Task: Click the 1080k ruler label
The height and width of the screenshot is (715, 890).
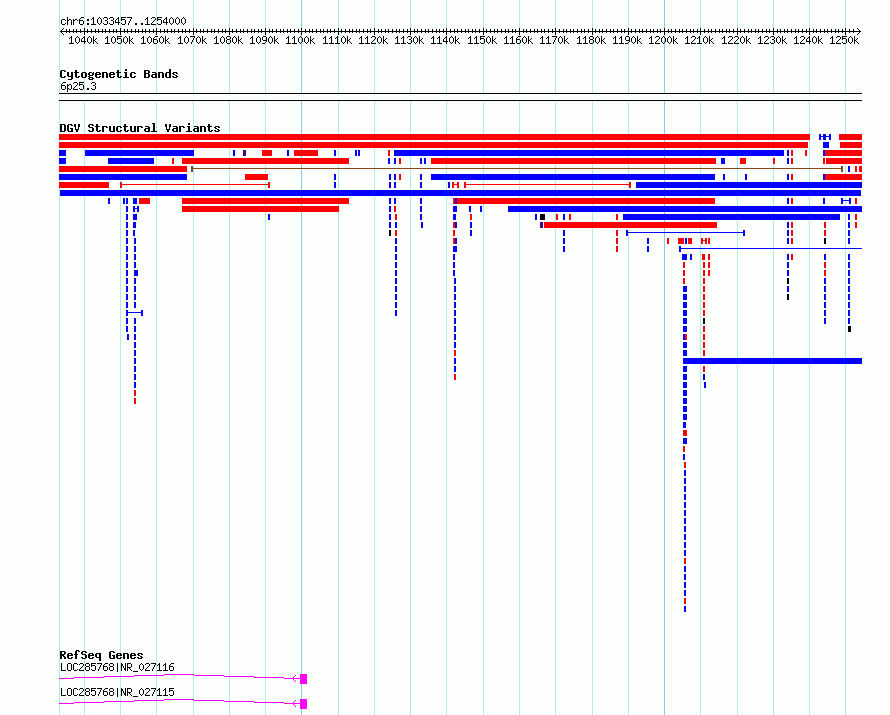Action: (228, 40)
